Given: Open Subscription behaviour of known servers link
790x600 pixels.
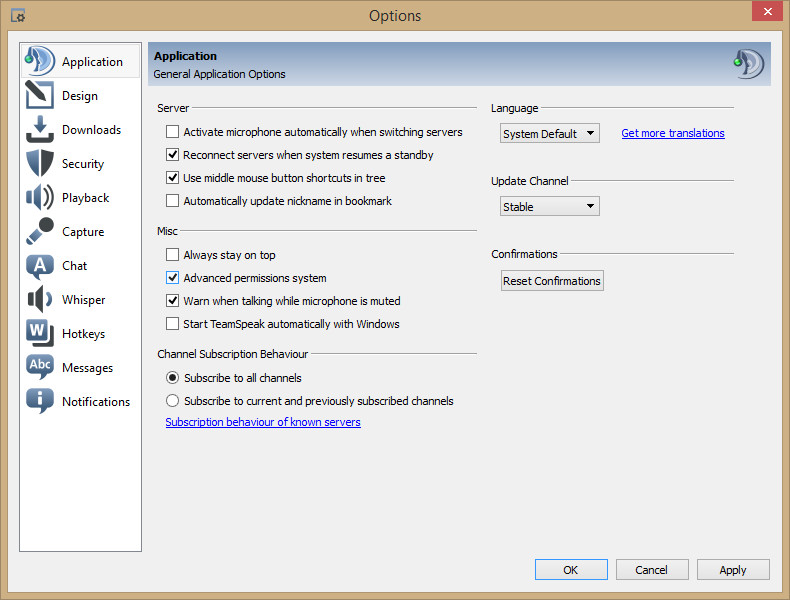Looking at the screenshot, I should (x=263, y=422).
